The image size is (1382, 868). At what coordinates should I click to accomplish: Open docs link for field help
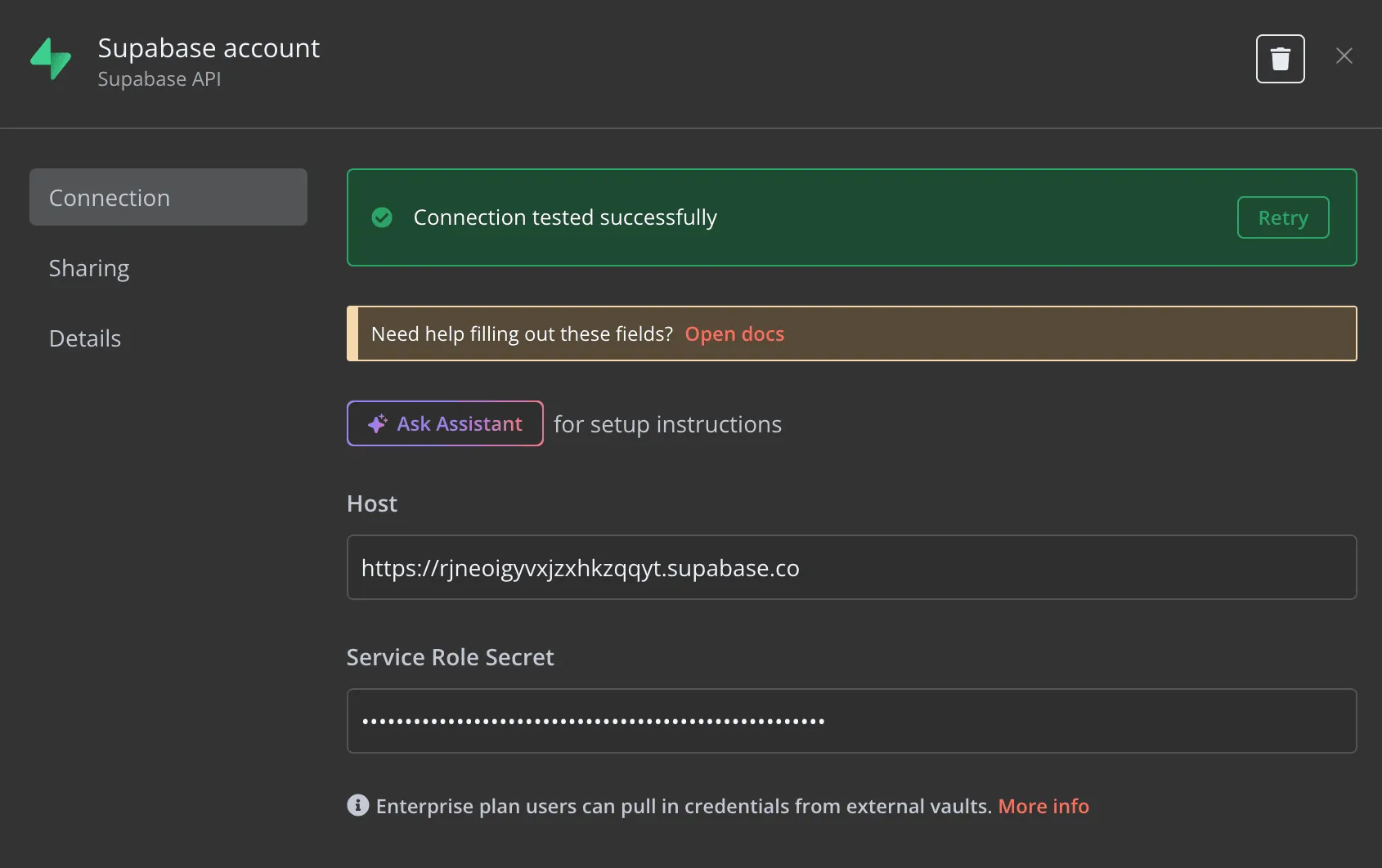point(734,333)
